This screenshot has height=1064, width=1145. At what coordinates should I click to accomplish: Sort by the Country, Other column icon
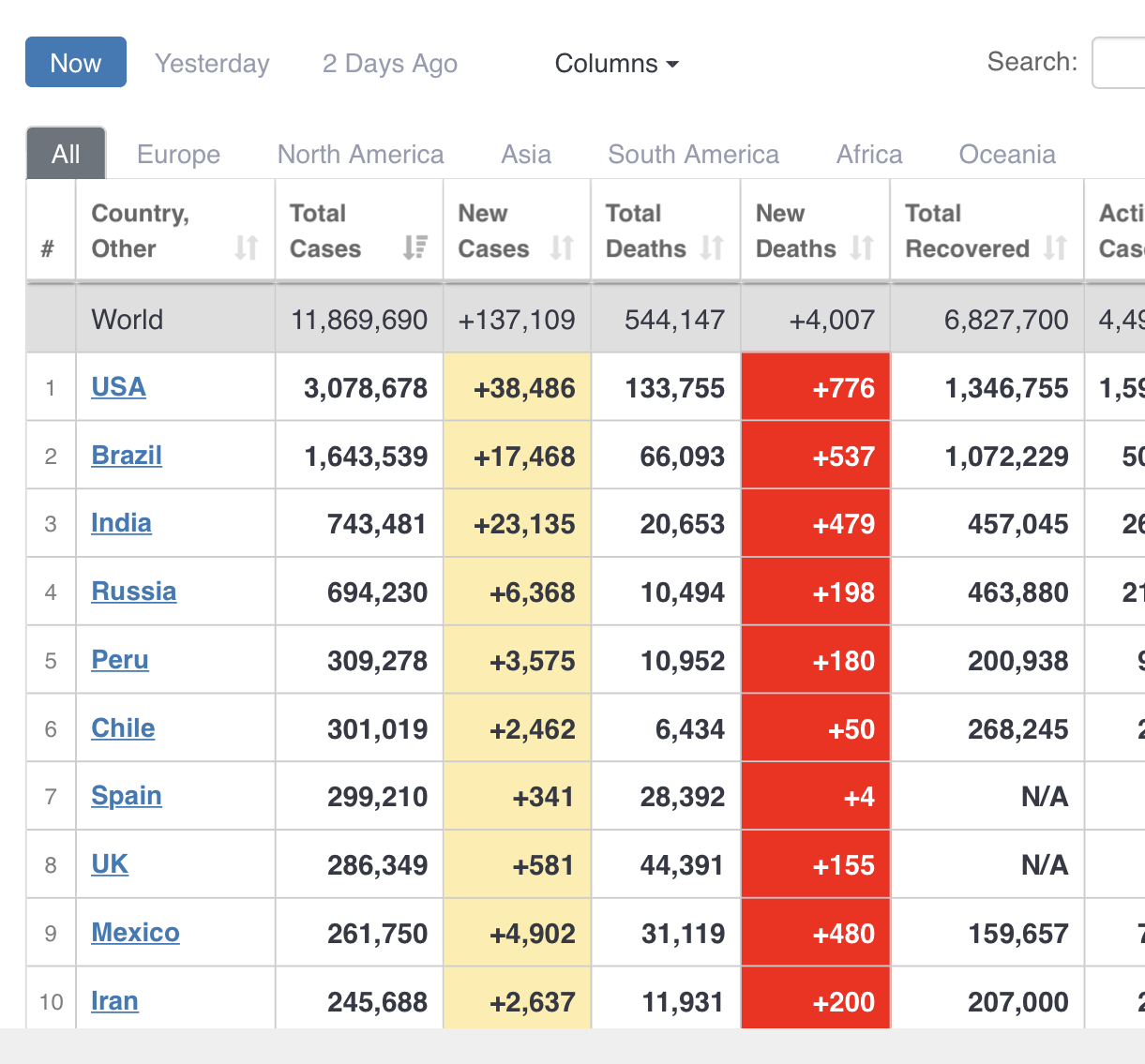tap(246, 247)
